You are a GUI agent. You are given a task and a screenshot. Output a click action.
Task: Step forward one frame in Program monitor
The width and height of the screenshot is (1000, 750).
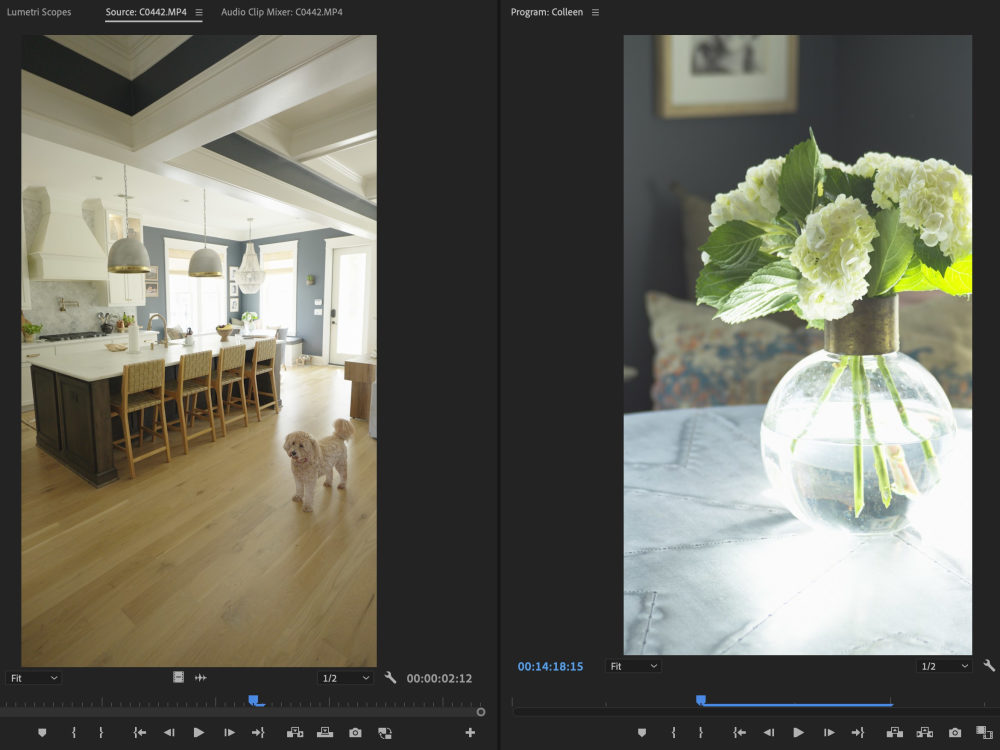coord(828,733)
